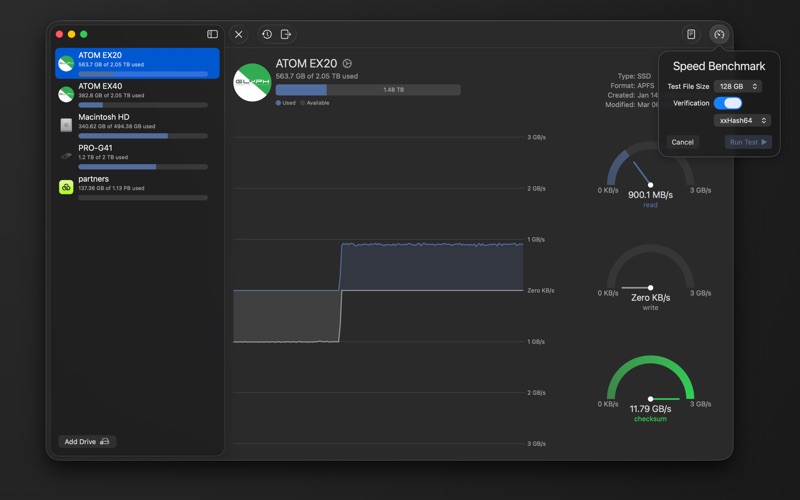Click the Available legend label
The height and width of the screenshot is (500, 800).
click(318, 103)
